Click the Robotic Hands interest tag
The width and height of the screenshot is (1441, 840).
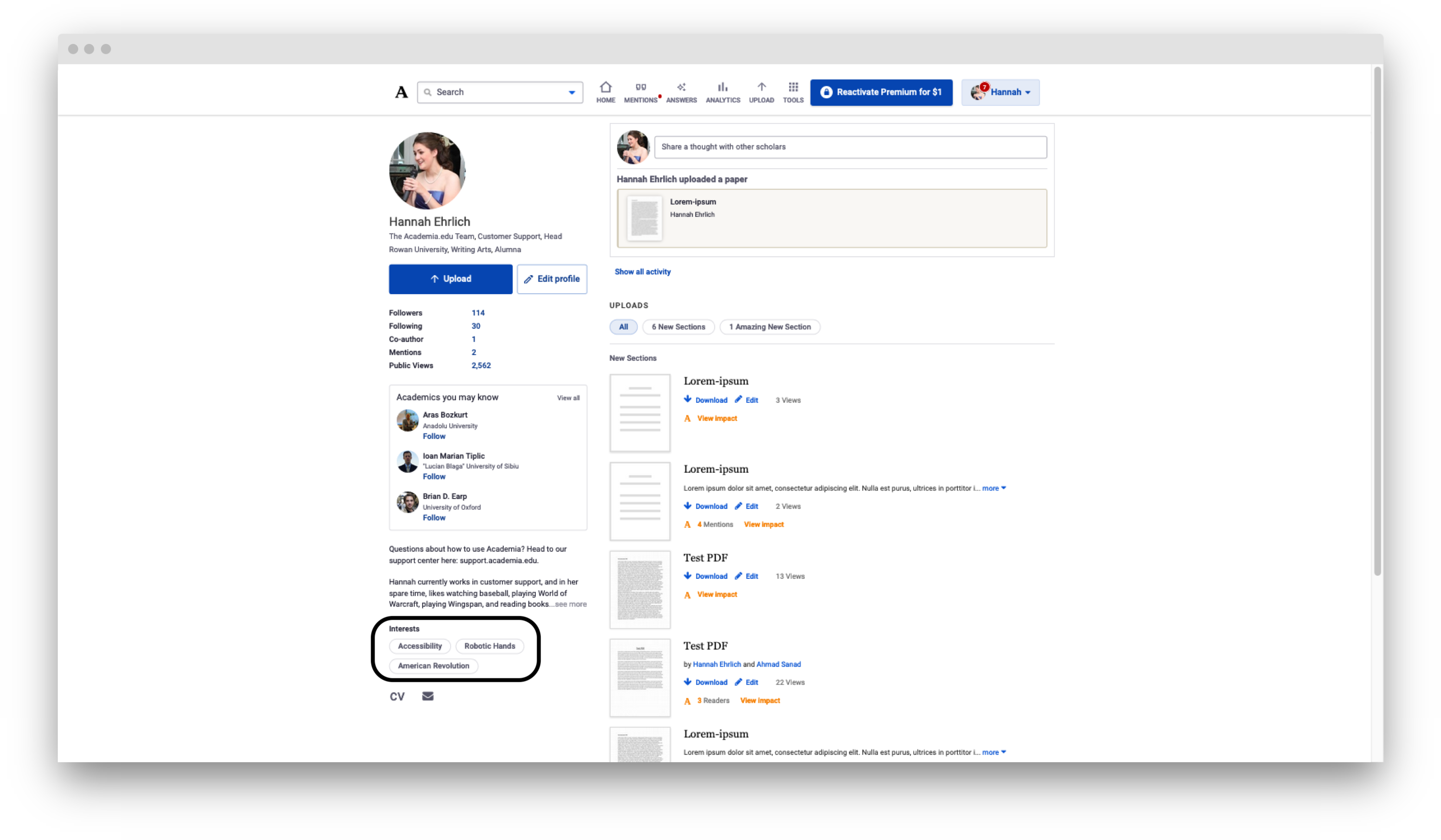pos(489,646)
